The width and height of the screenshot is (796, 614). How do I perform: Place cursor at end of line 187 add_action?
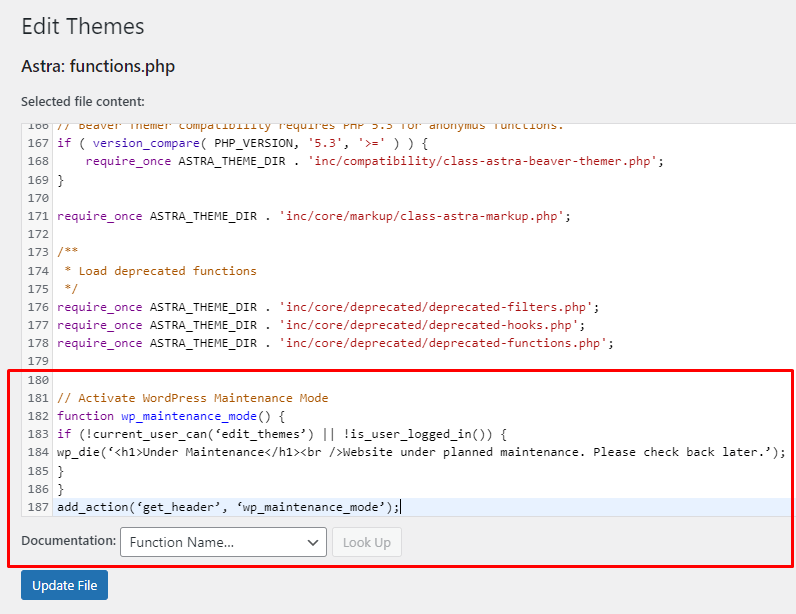pyautogui.click(x=401, y=507)
